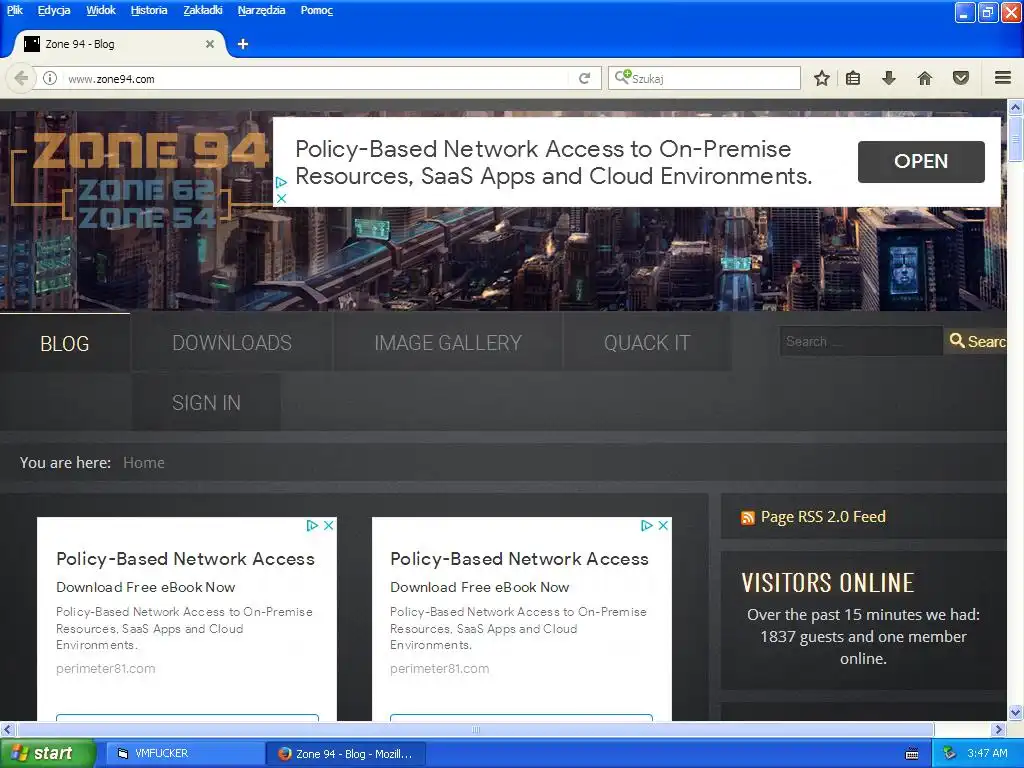Open the Narzędzia menu
Image resolution: width=1024 pixels, height=768 pixels.
(x=261, y=10)
